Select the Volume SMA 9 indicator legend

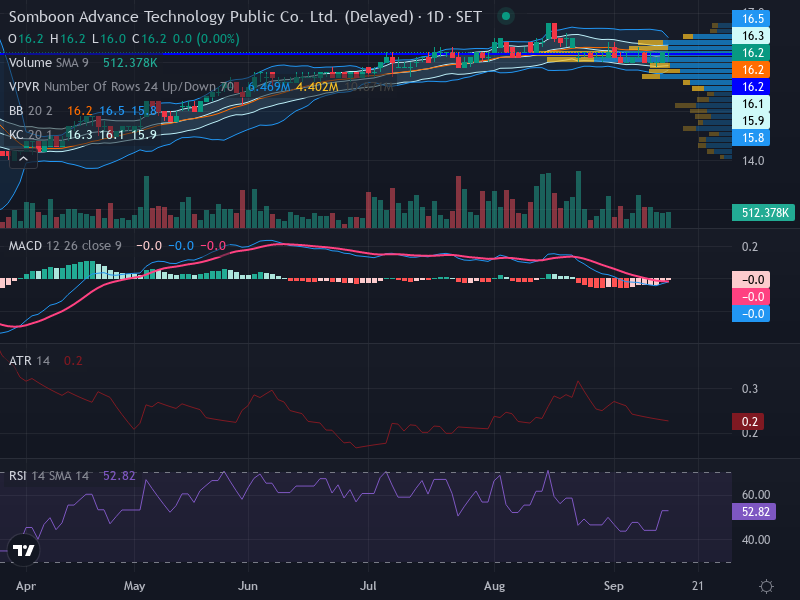tap(48, 63)
